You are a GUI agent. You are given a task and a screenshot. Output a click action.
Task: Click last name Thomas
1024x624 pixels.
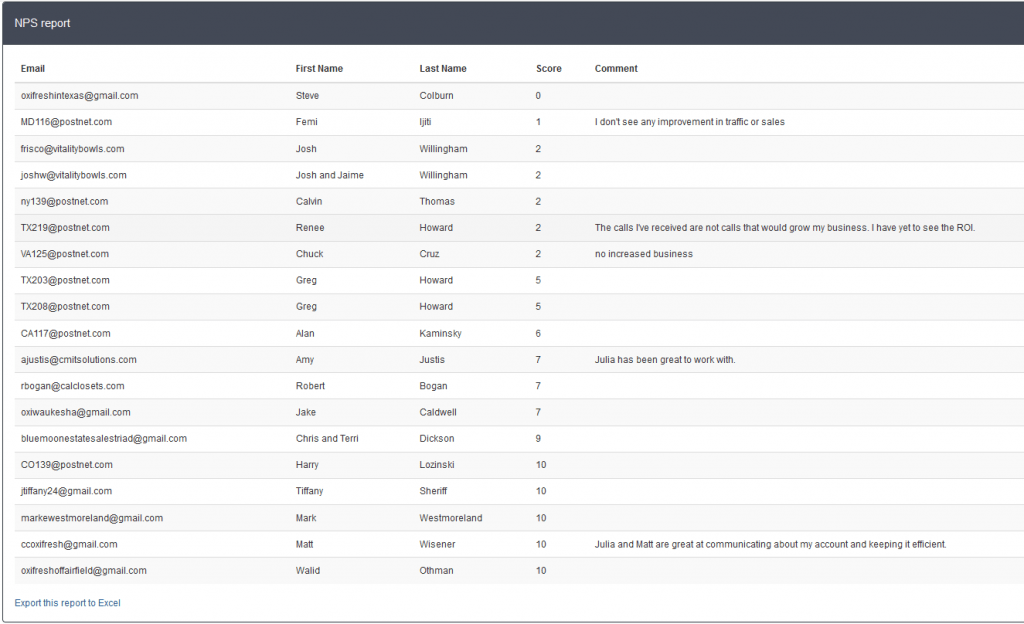(x=437, y=201)
